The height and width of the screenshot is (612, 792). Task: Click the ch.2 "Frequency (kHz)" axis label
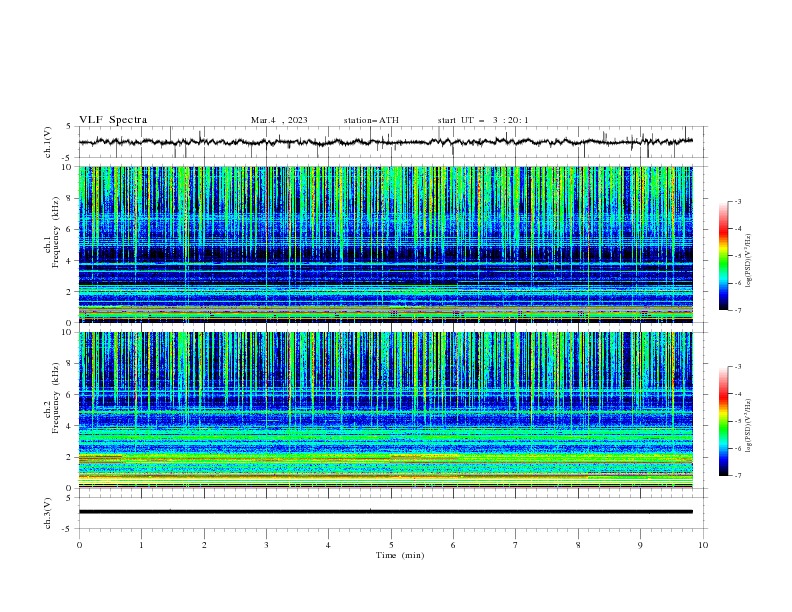pyautogui.click(x=56, y=397)
